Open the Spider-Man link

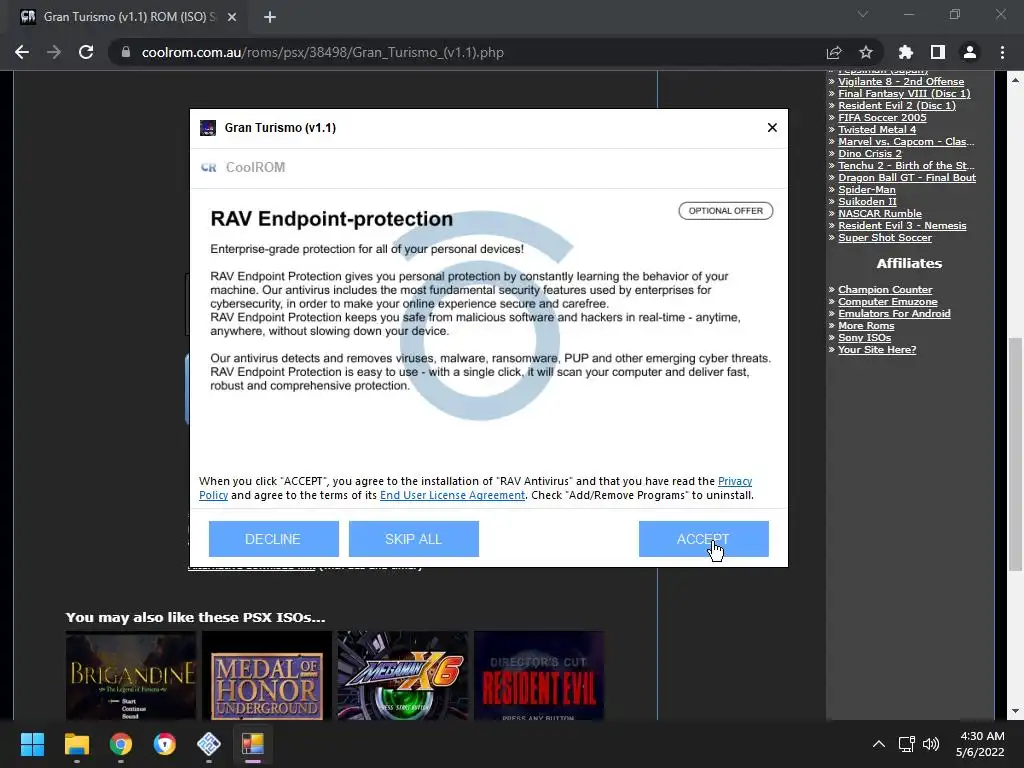point(867,189)
